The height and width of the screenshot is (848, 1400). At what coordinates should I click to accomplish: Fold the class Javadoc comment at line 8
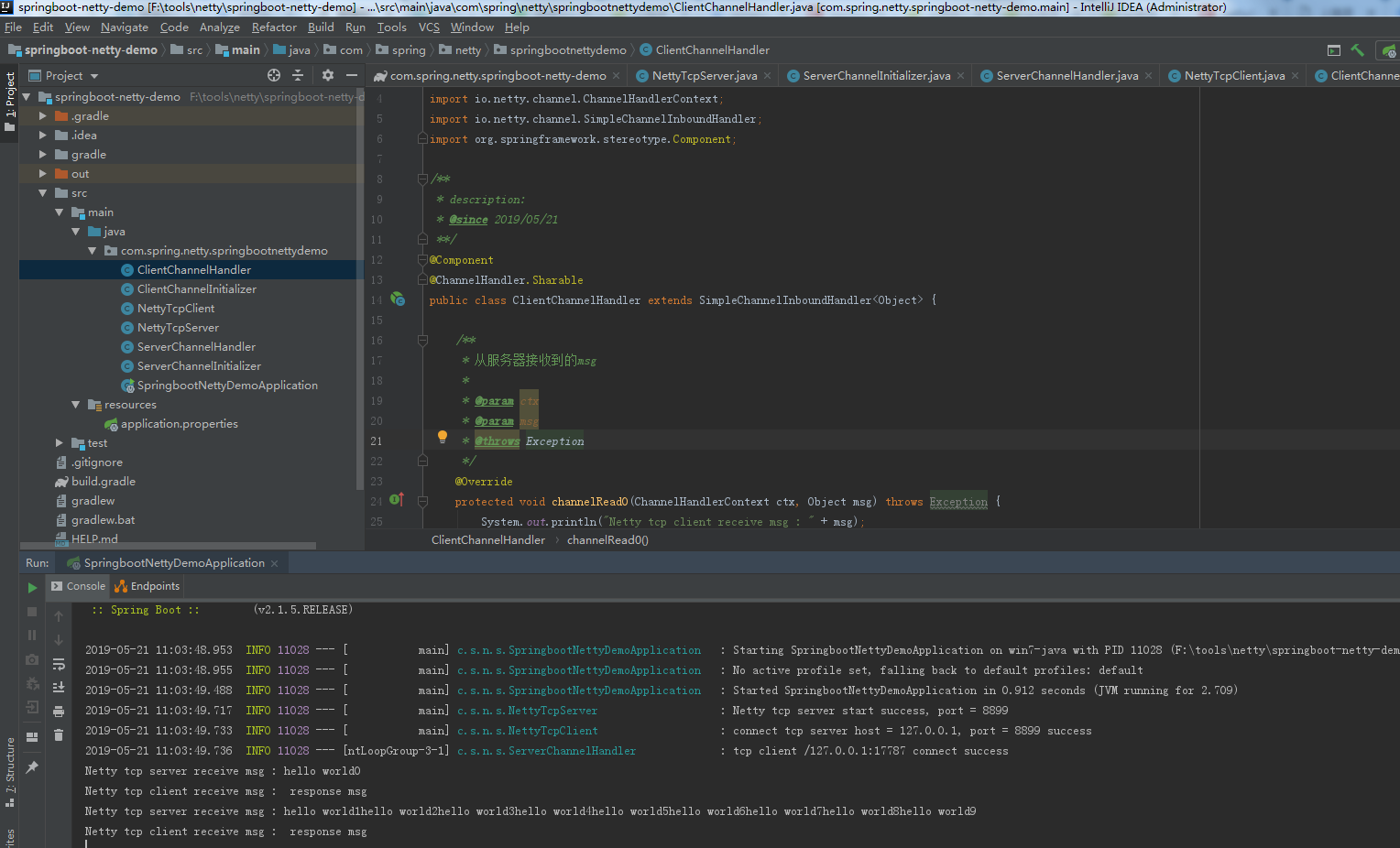(422, 179)
